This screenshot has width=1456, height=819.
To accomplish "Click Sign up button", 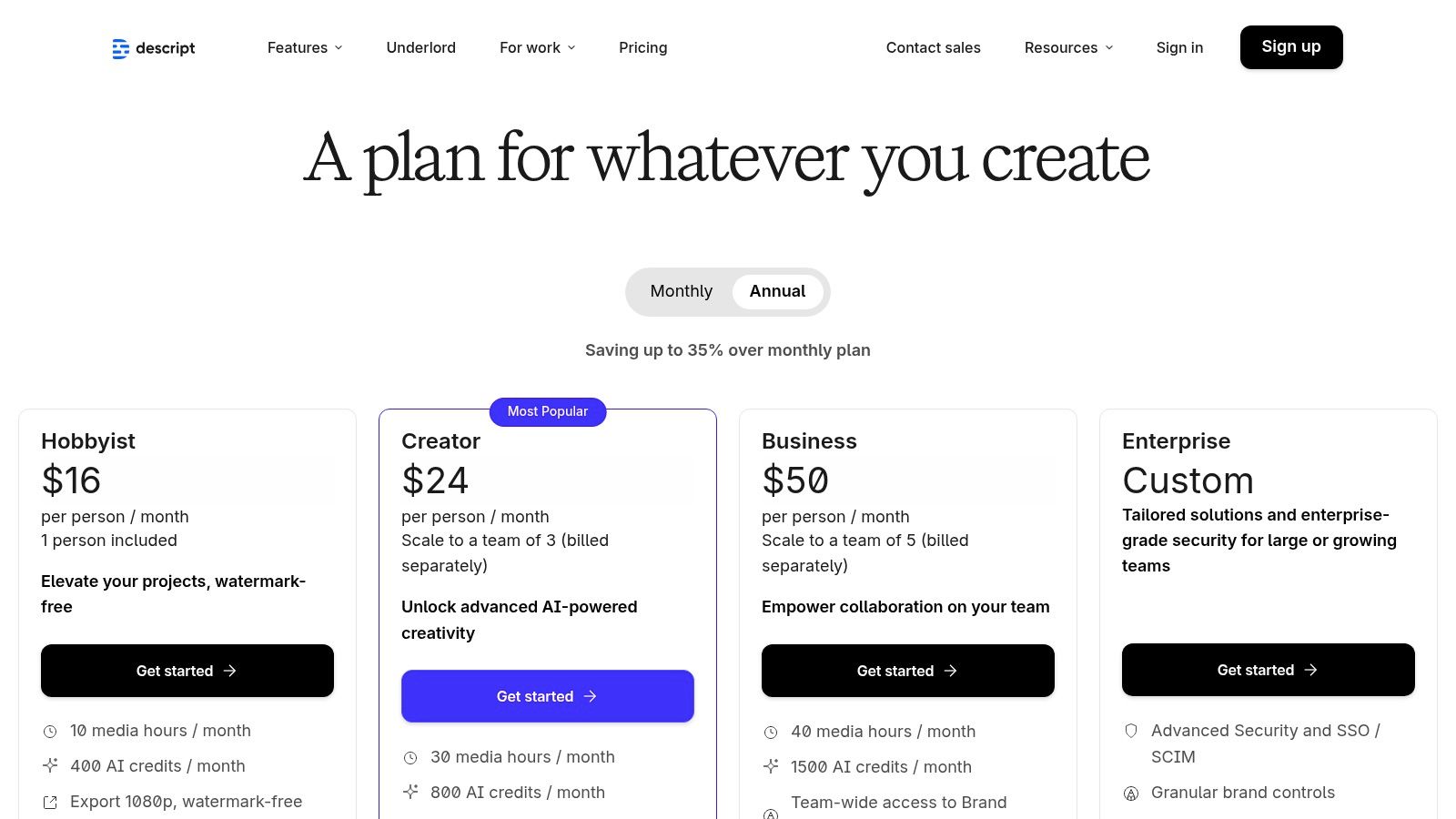I will 1291,46.
